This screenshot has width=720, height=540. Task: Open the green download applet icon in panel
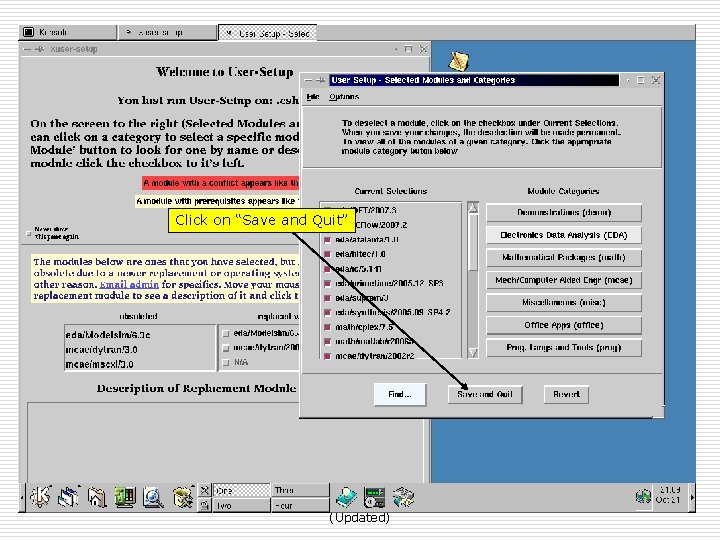(346, 497)
